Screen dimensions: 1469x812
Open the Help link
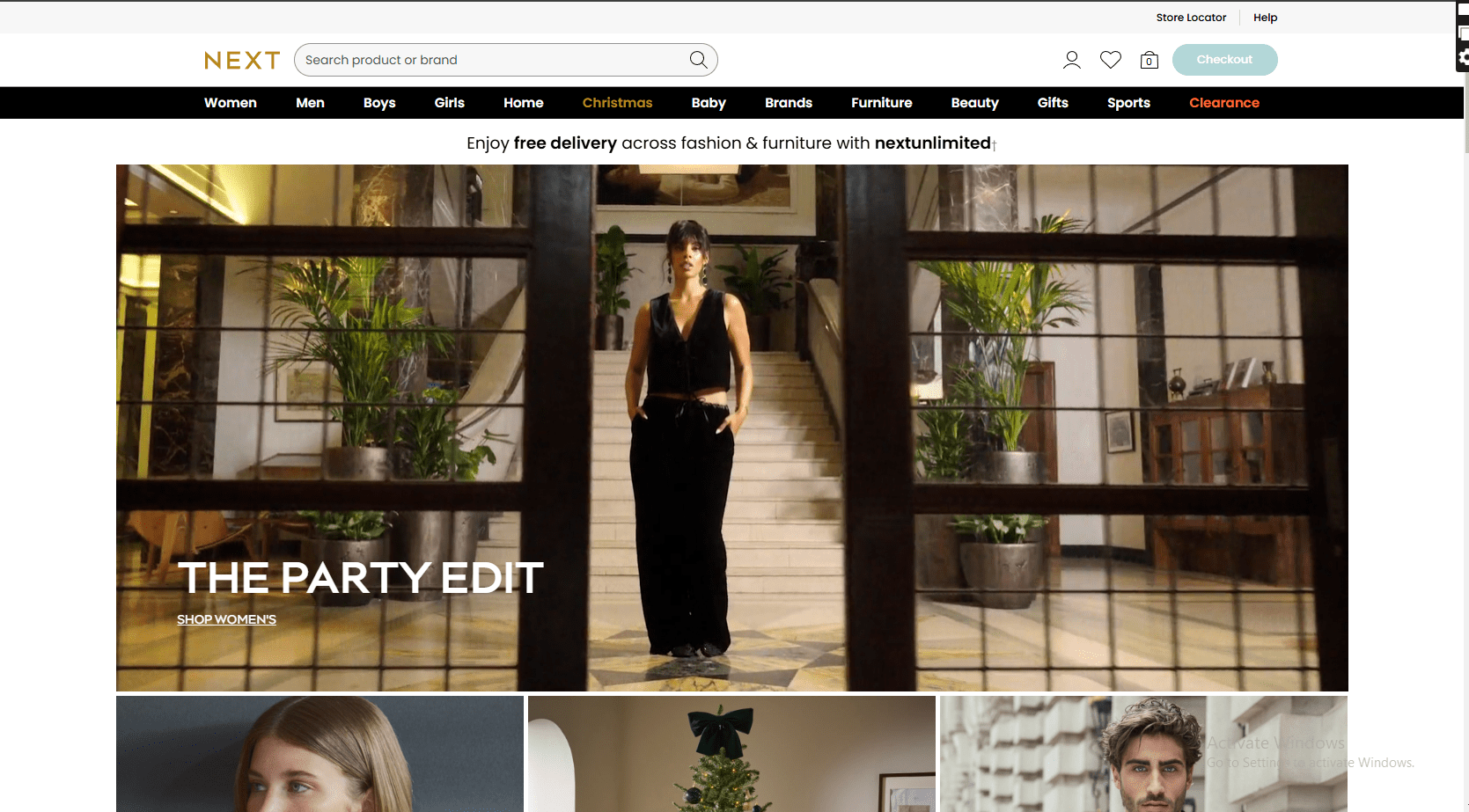click(x=1265, y=18)
